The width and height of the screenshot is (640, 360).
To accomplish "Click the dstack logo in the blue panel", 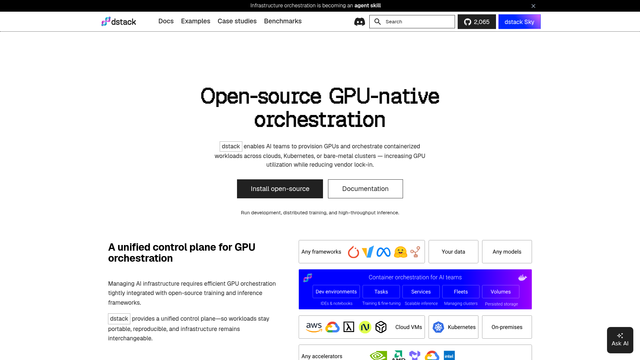I will click(x=308, y=278).
